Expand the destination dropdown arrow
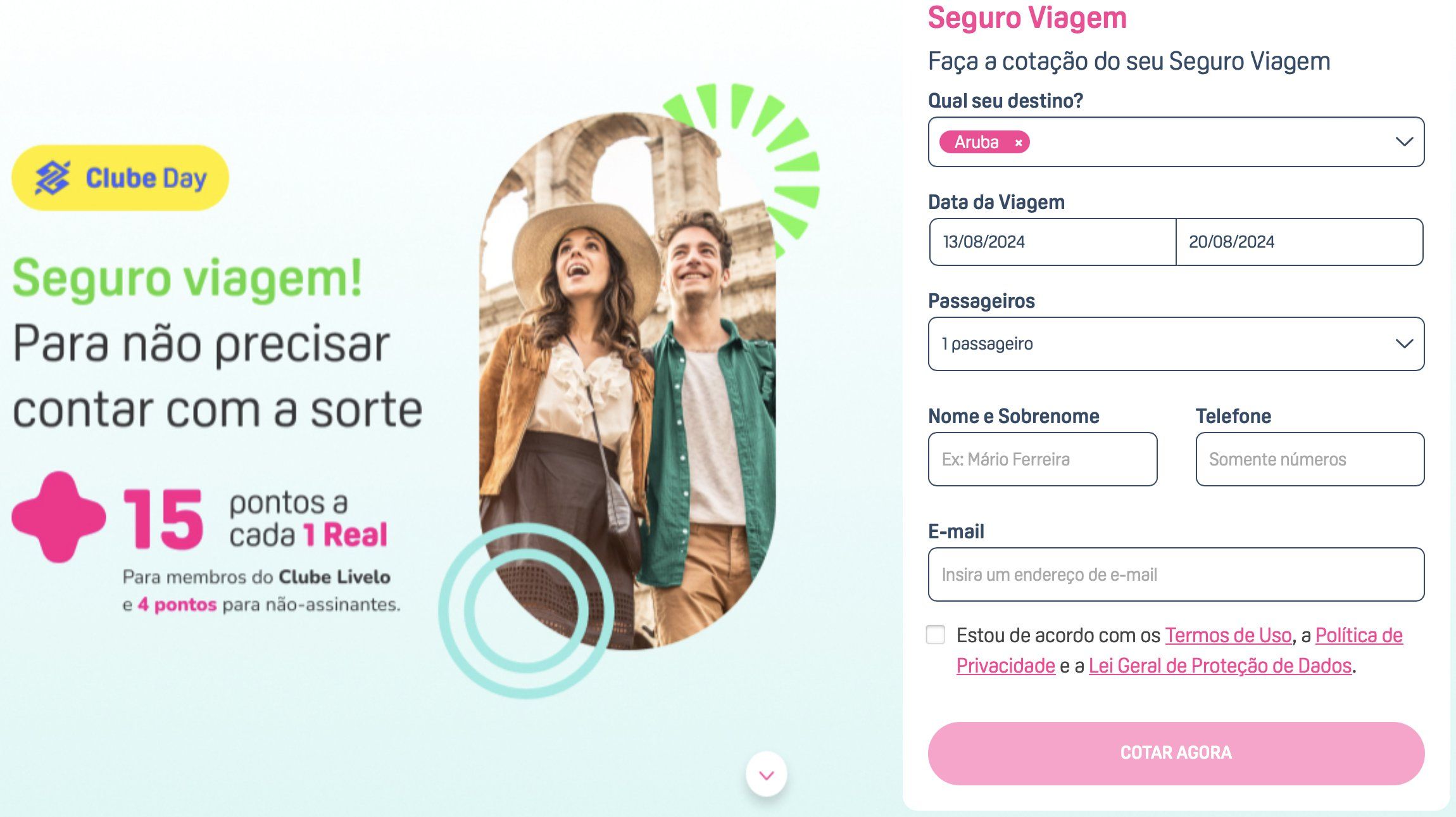The height and width of the screenshot is (817, 1456). point(1404,142)
